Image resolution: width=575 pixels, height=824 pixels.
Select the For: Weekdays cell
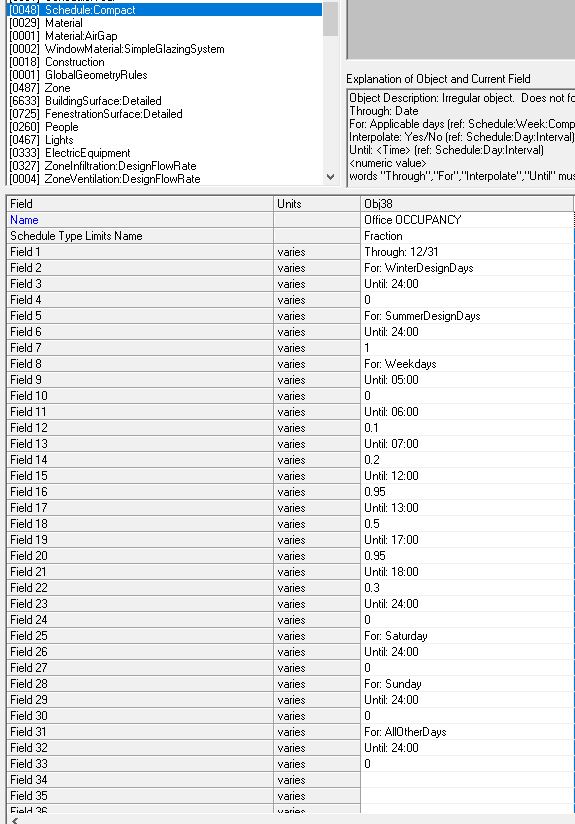(467, 364)
